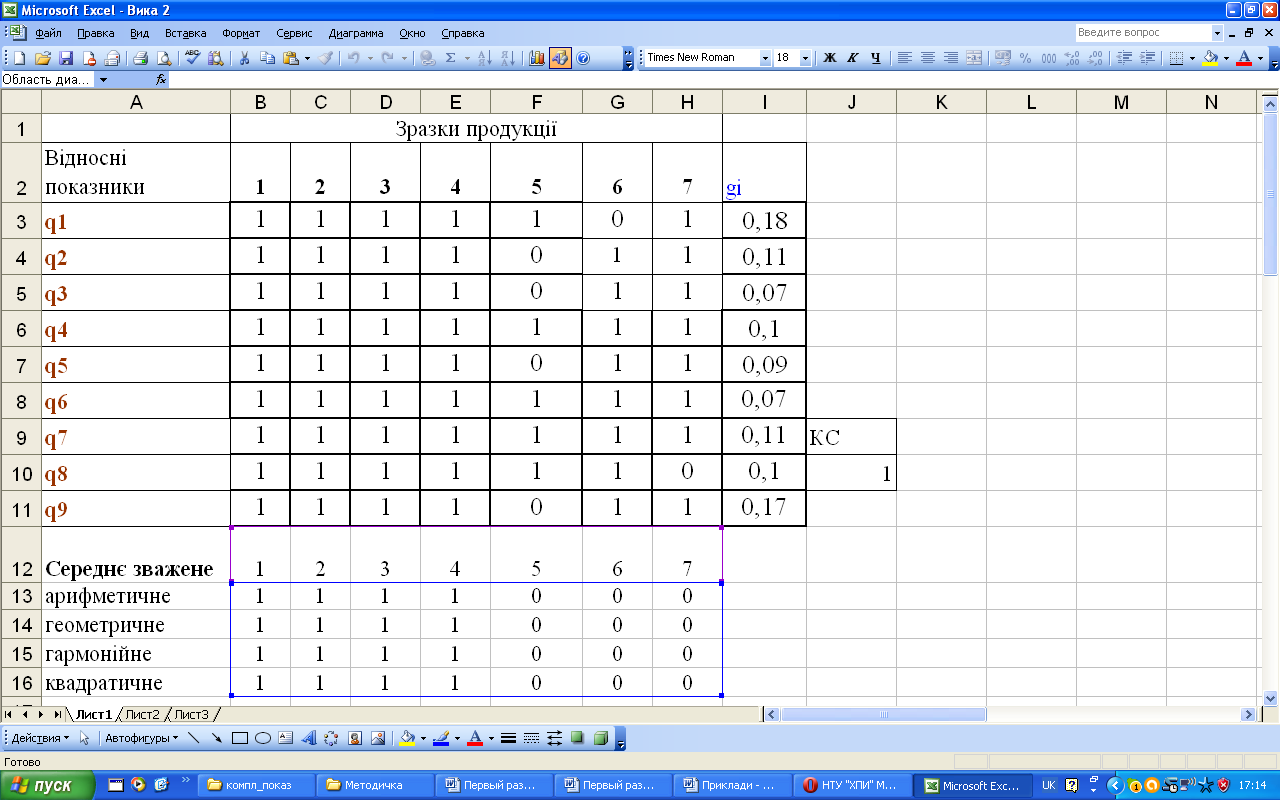Switch to компл_показ folder on the taskbar
Viewport: 1280px width, 800px height.
click(256, 785)
